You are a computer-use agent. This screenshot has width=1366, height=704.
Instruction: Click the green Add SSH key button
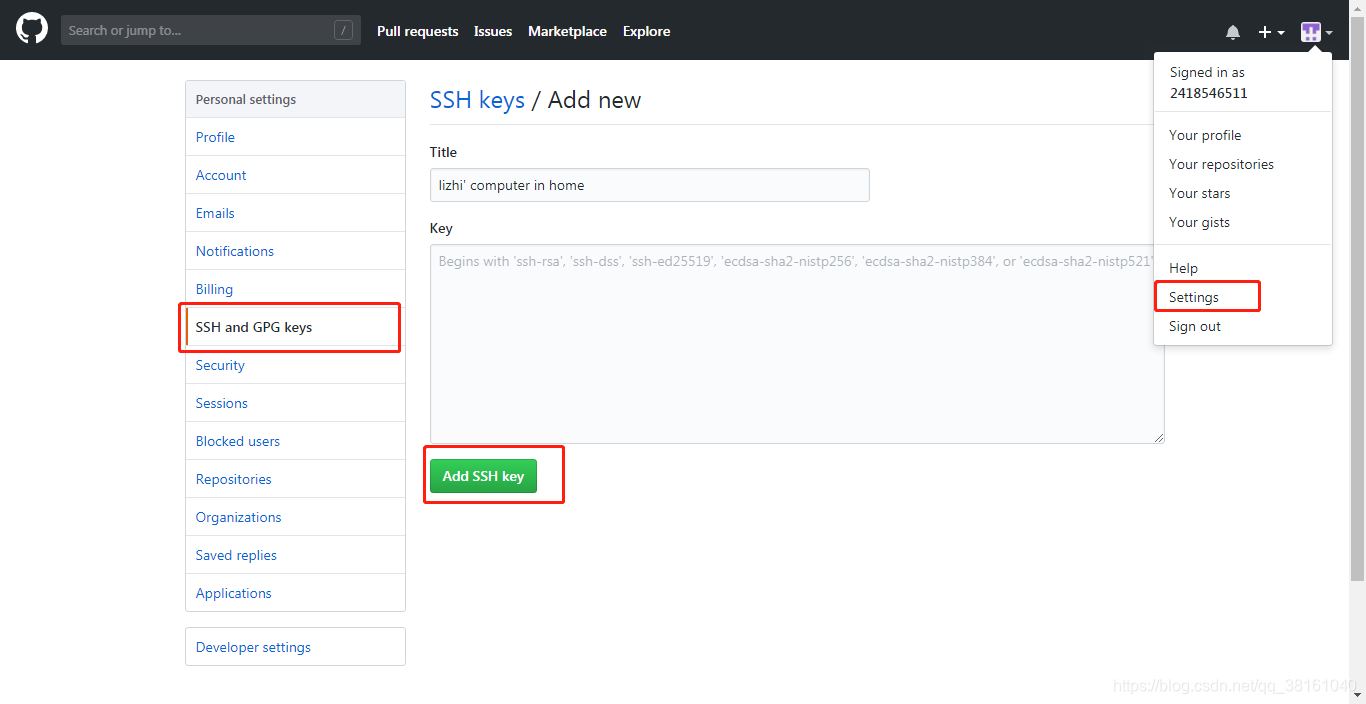[x=484, y=476]
